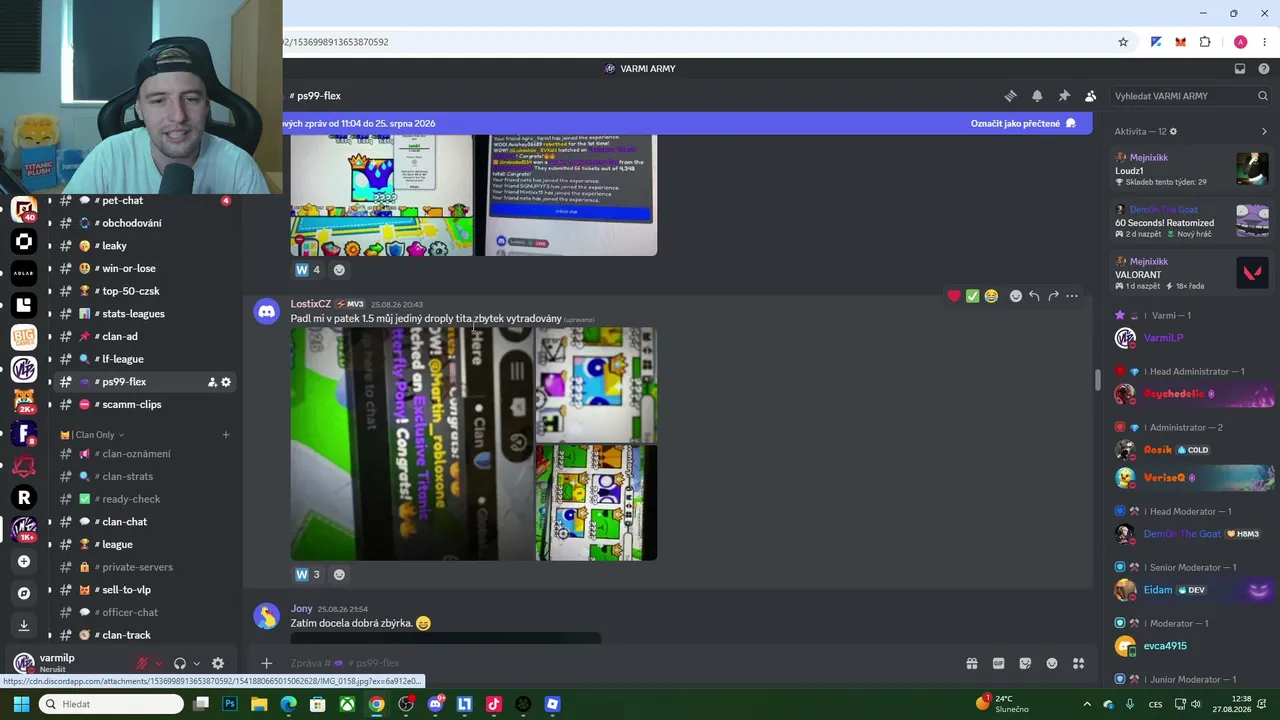Reply to LostixCZ message
The height and width of the screenshot is (720, 1280).
(1034, 296)
